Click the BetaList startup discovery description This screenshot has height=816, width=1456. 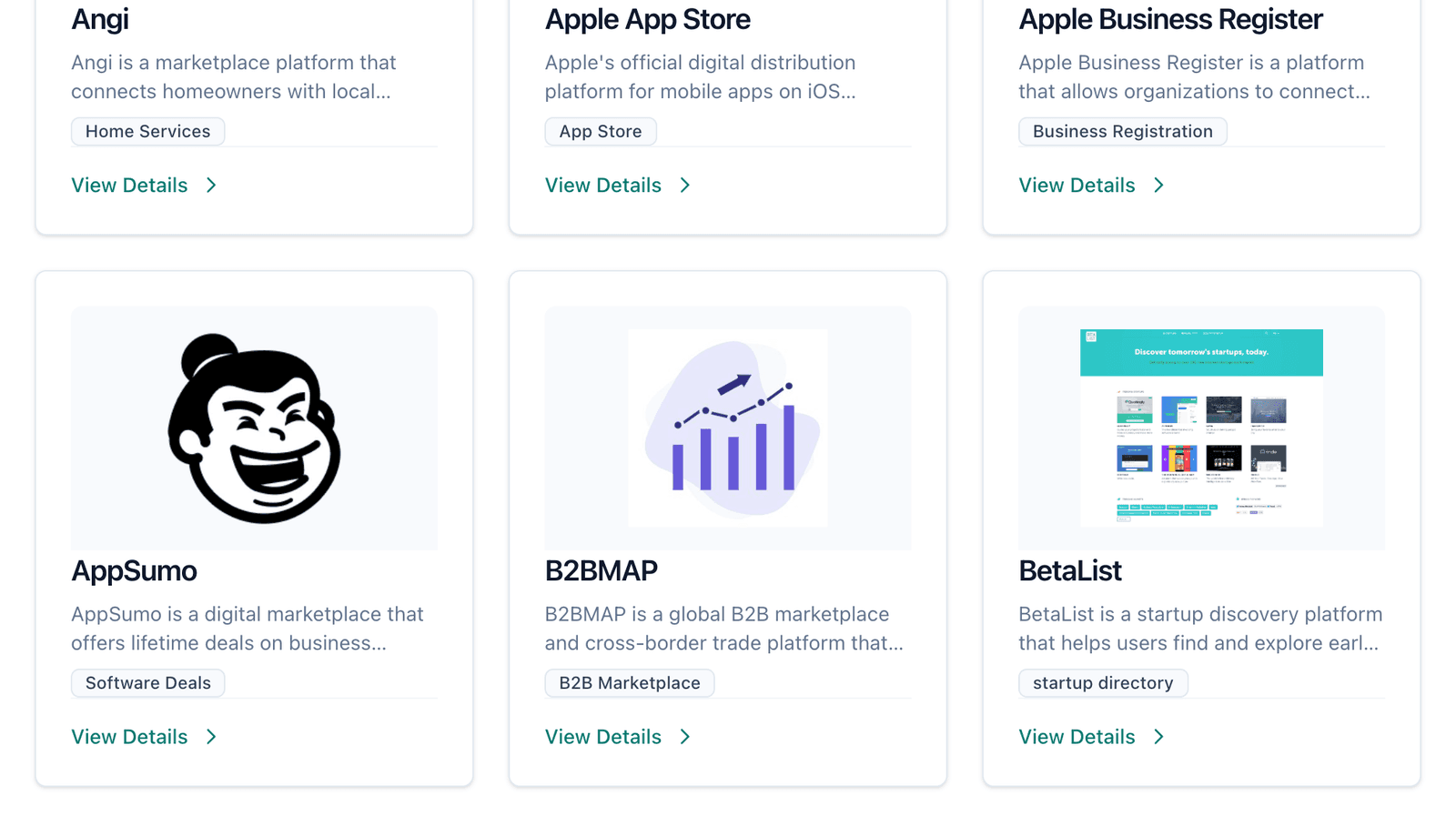pos(1200,629)
